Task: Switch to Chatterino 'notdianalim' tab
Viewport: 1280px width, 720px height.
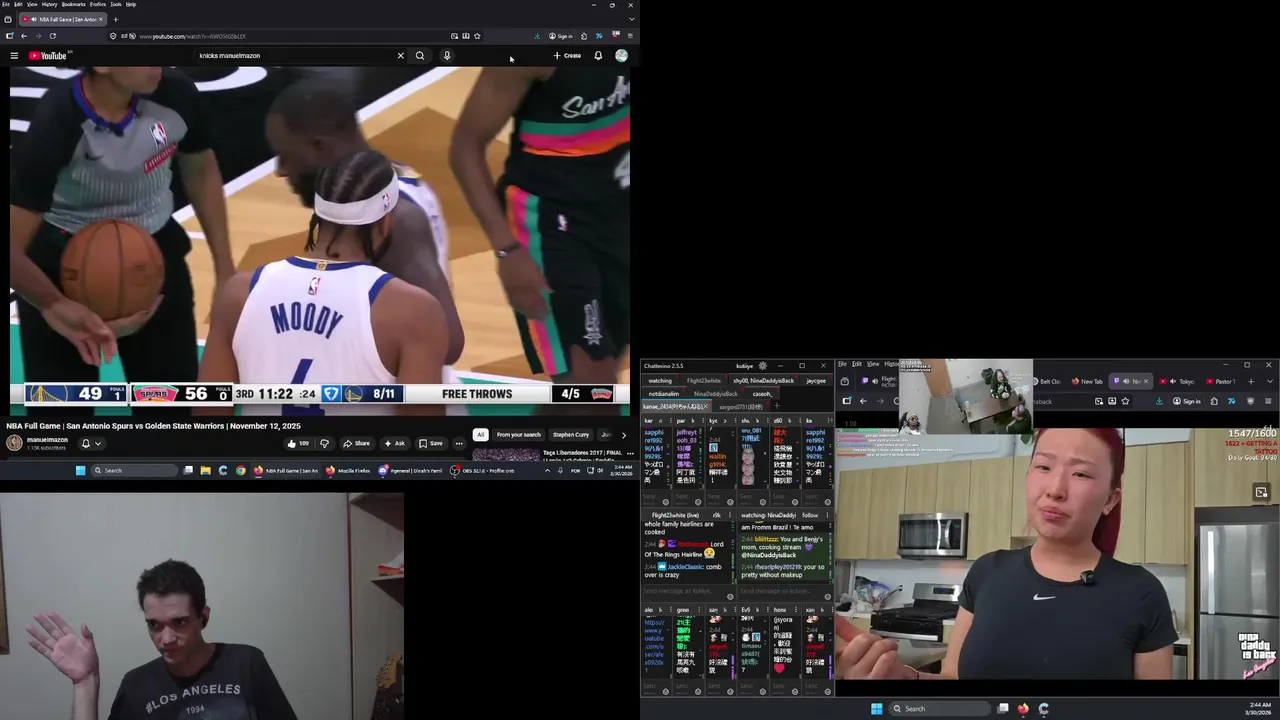Action: 663,394
